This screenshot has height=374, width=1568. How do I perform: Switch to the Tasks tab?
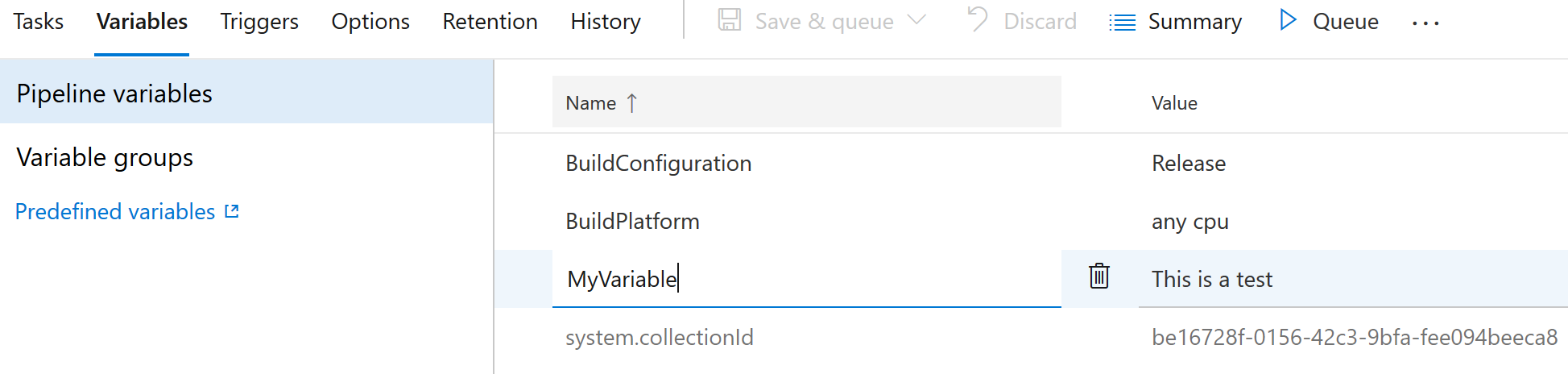point(38,22)
